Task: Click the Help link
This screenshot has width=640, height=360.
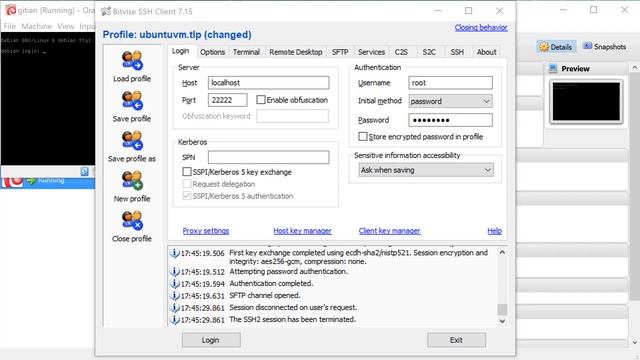Action: pos(494,231)
